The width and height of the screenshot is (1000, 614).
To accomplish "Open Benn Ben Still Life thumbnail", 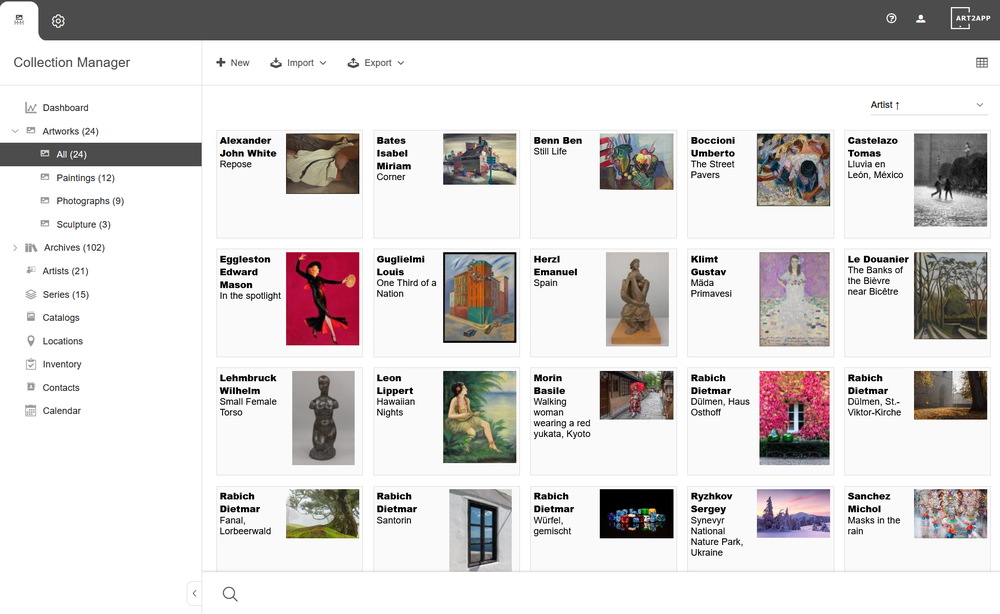I will pos(636,161).
